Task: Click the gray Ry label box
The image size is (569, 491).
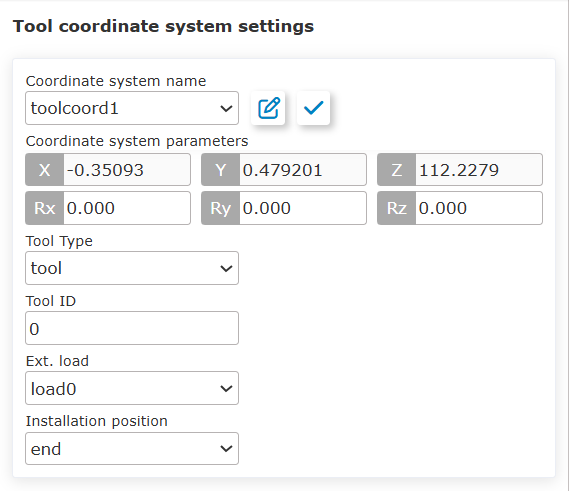Action: 220,208
